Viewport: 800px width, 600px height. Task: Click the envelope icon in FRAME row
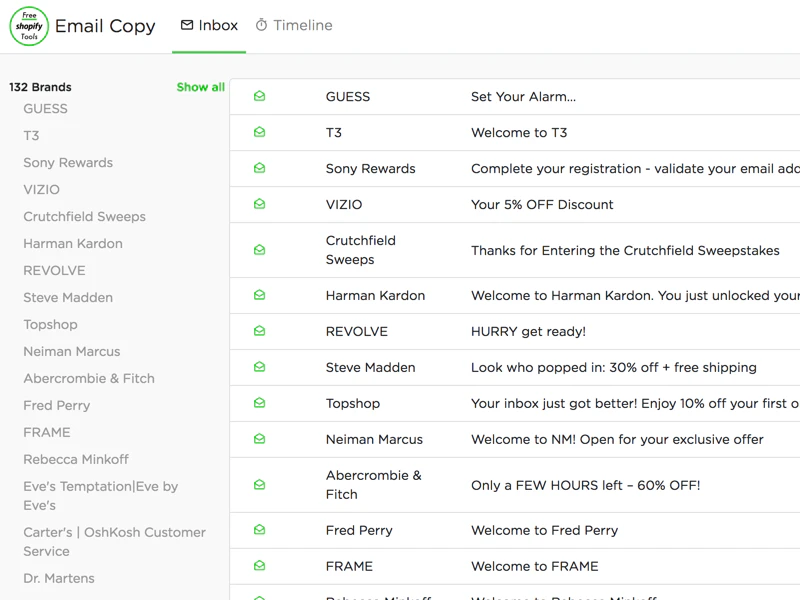(x=260, y=565)
